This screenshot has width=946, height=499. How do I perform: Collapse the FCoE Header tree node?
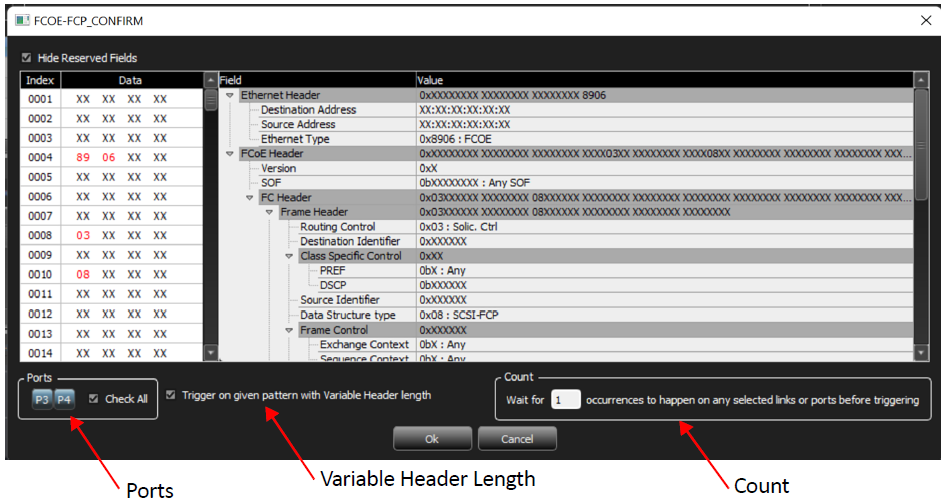pyautogui.click(x=230, y=154)
